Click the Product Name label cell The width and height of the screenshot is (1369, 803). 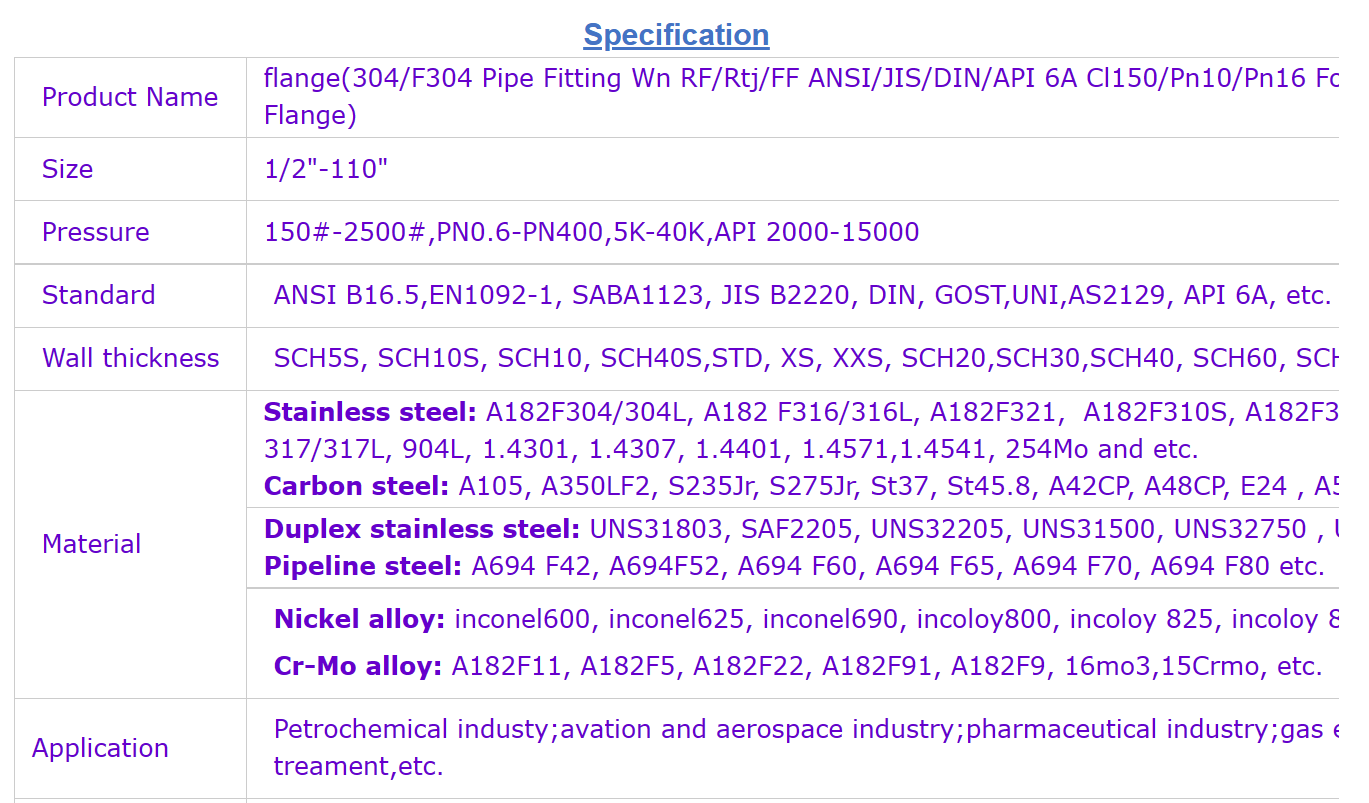click(x=130, y=97)
